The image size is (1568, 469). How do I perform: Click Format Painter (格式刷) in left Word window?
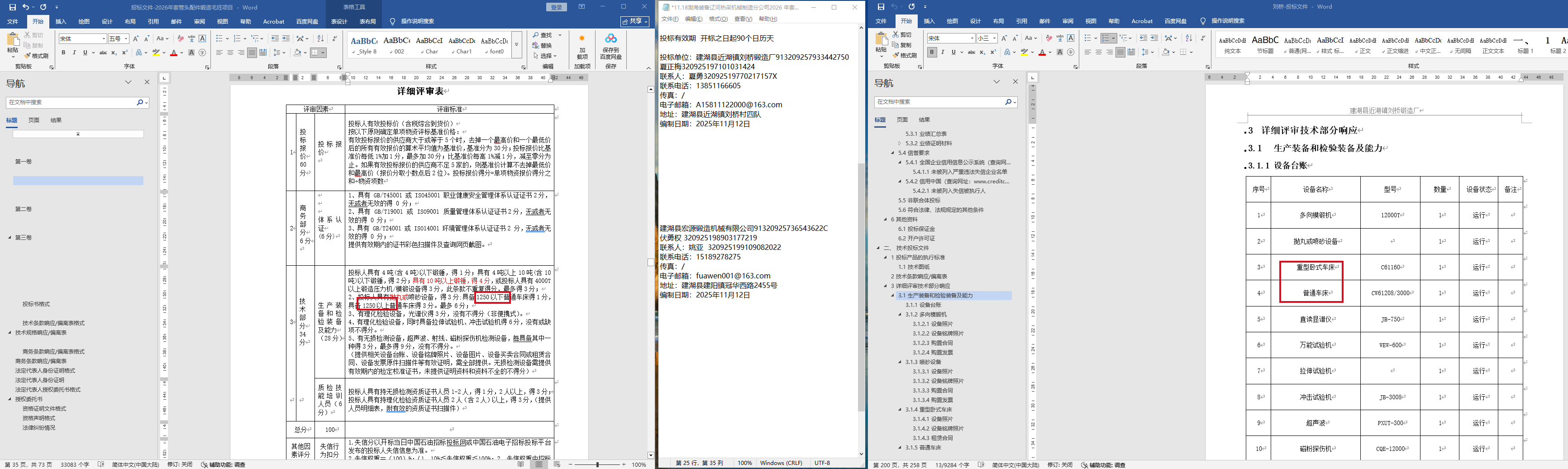coord(36,55)
